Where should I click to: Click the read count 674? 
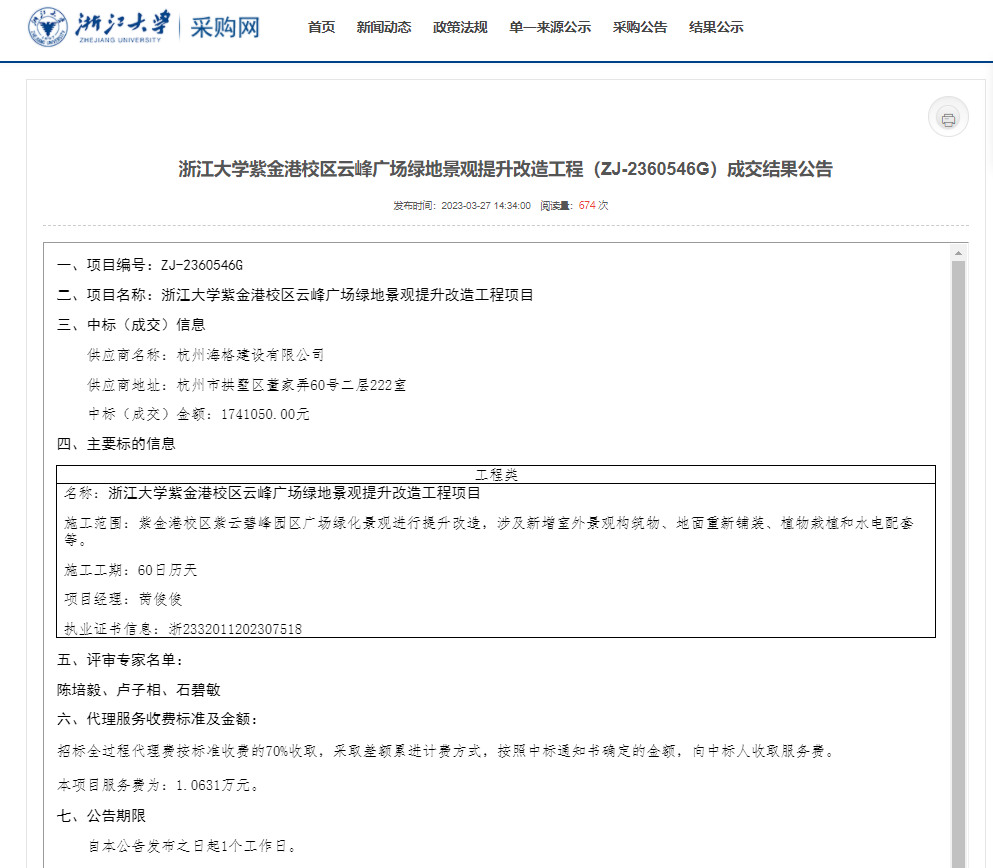pos(587,205)
